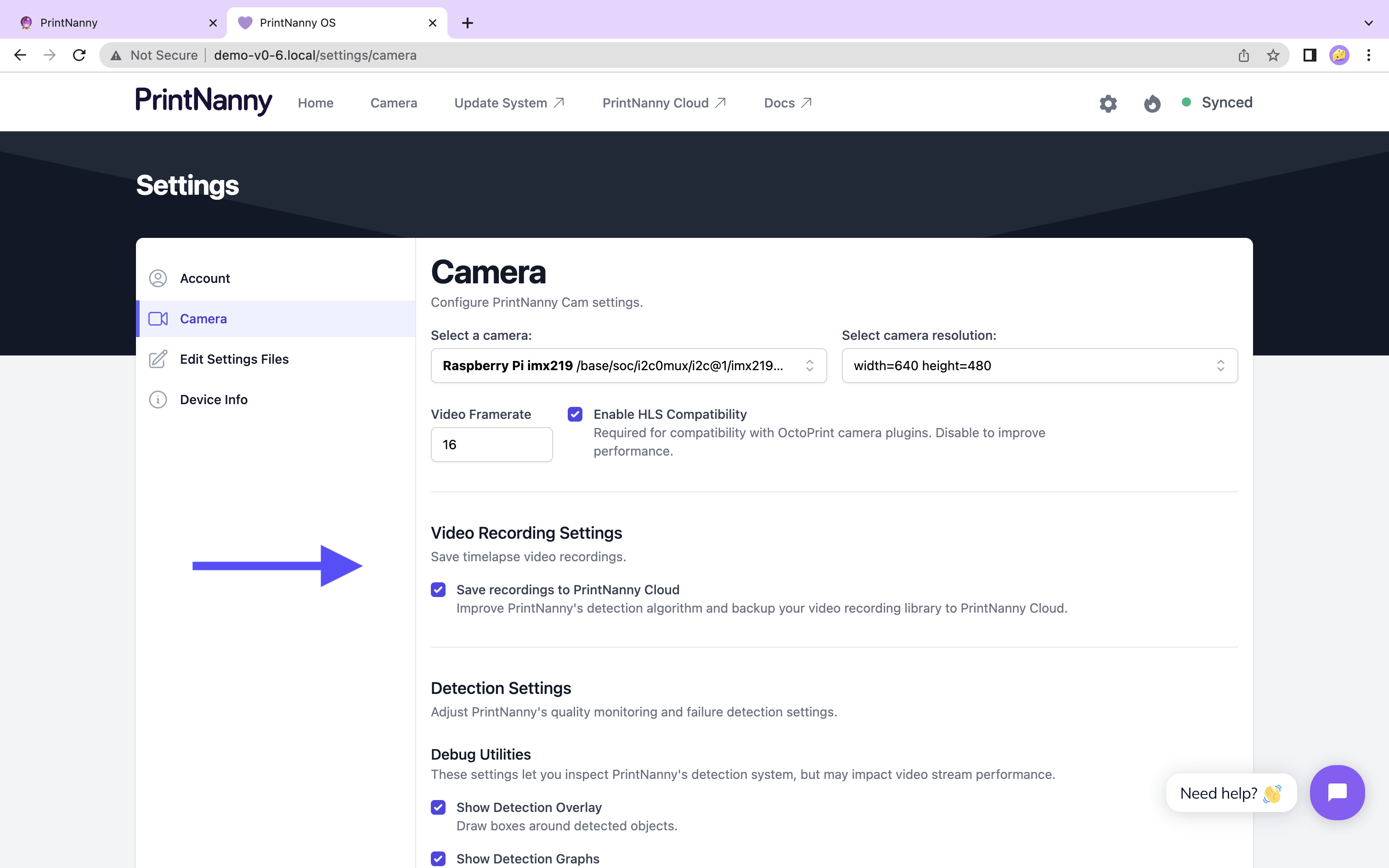Screen dimensions: 1389x868
Task: Bookmark this page with the star icon
Action: [x=1273, y=55]
